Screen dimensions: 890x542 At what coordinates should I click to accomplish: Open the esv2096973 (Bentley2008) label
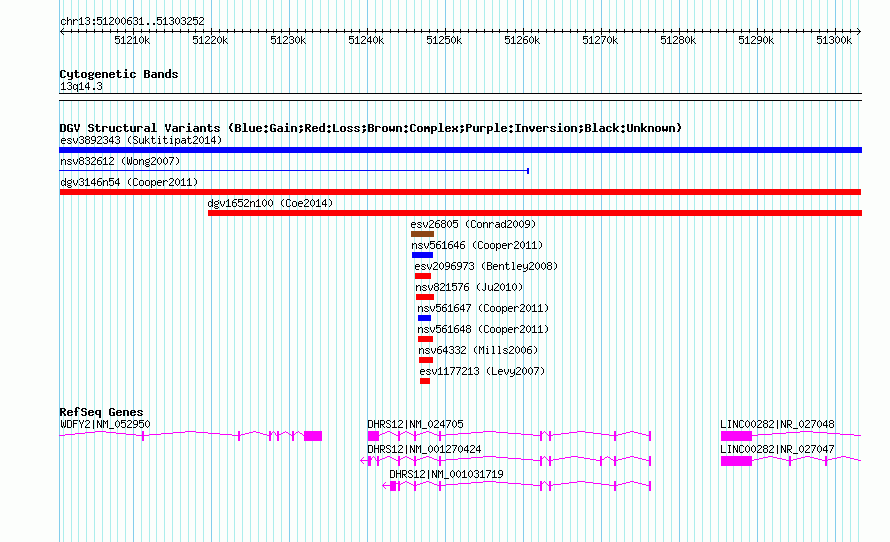[486, 266]
